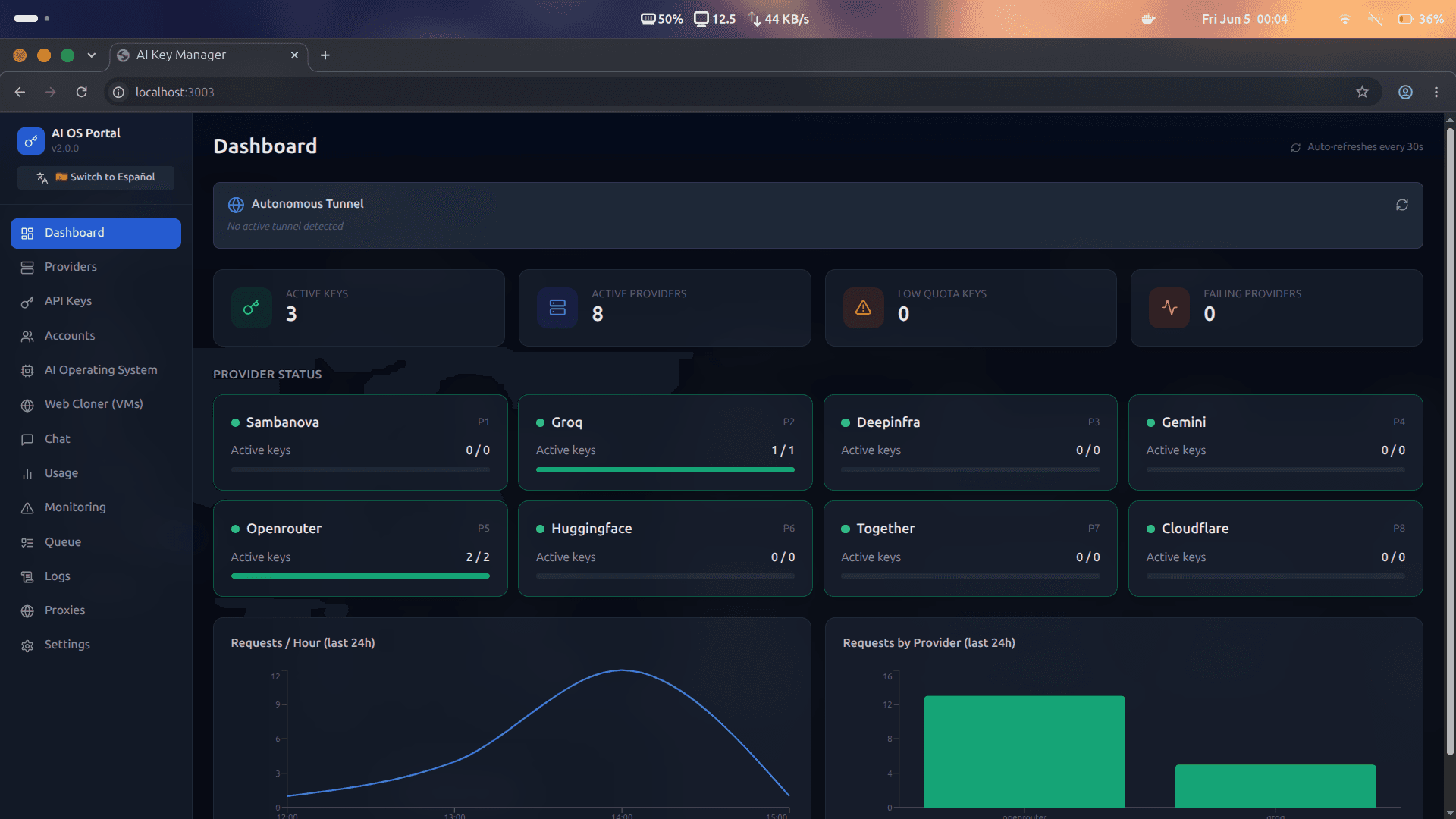
Task: Go to API Keys in sidebar
Action: click(96, 301)
